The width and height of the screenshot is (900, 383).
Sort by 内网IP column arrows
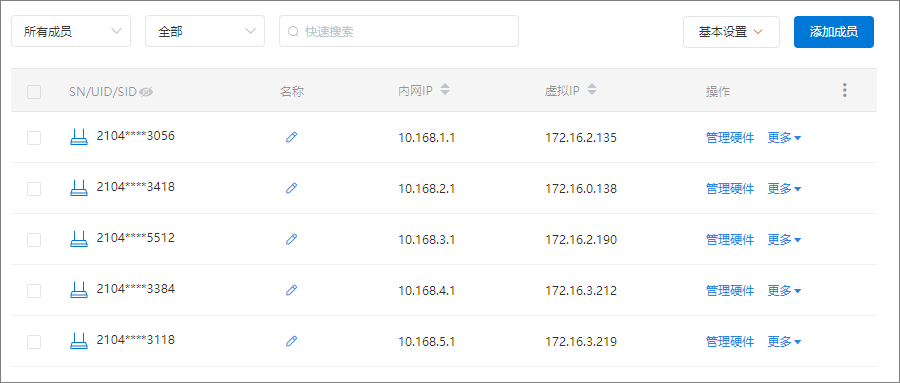coord(445,90)
